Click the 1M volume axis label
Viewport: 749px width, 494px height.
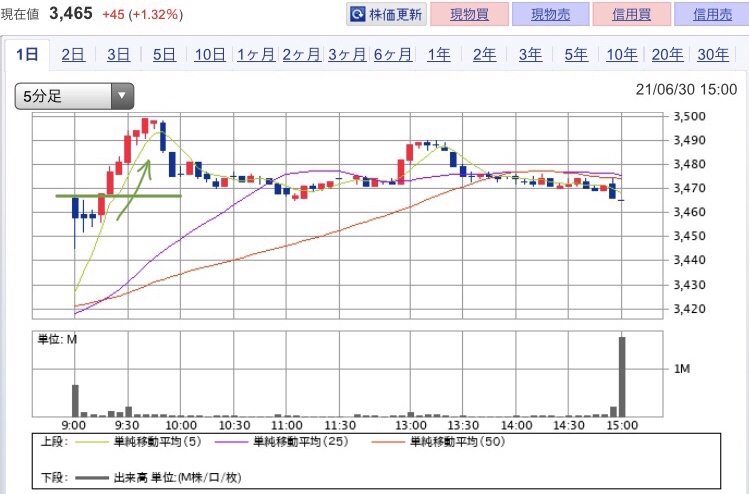point(682,368)
